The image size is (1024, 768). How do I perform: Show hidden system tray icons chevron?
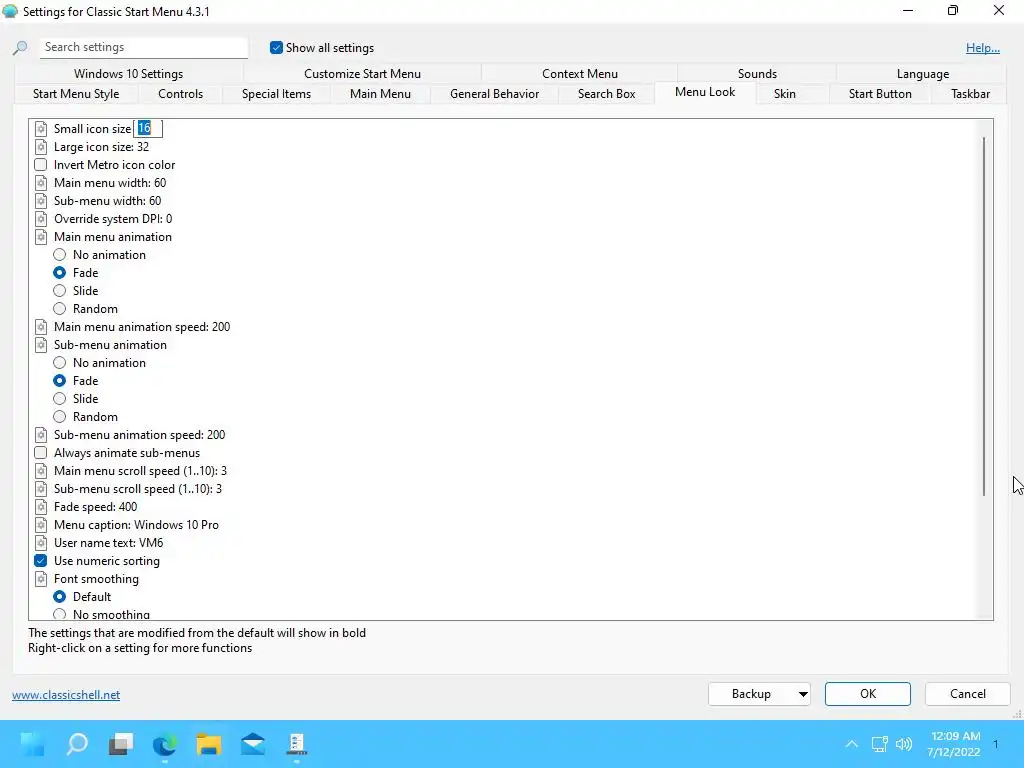pyautogui.click(x=852, y=744)
